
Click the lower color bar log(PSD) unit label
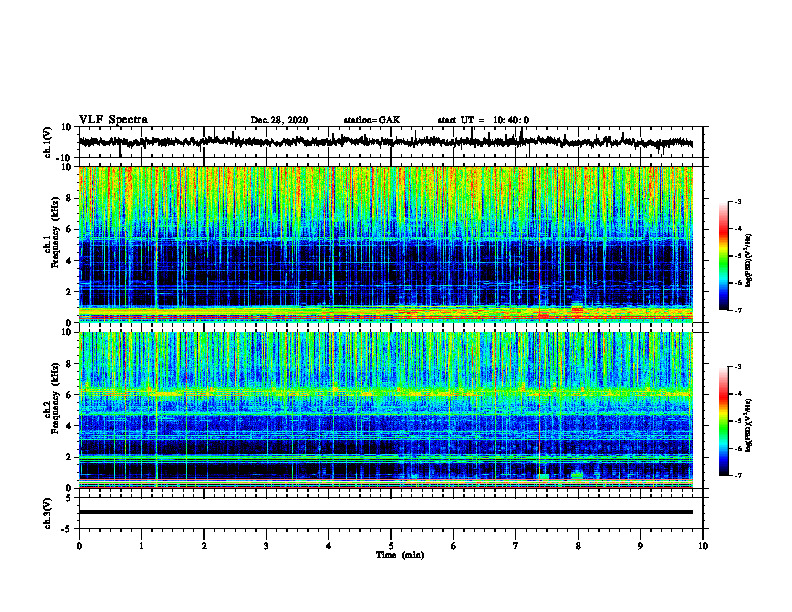click(x=749, y=424)
